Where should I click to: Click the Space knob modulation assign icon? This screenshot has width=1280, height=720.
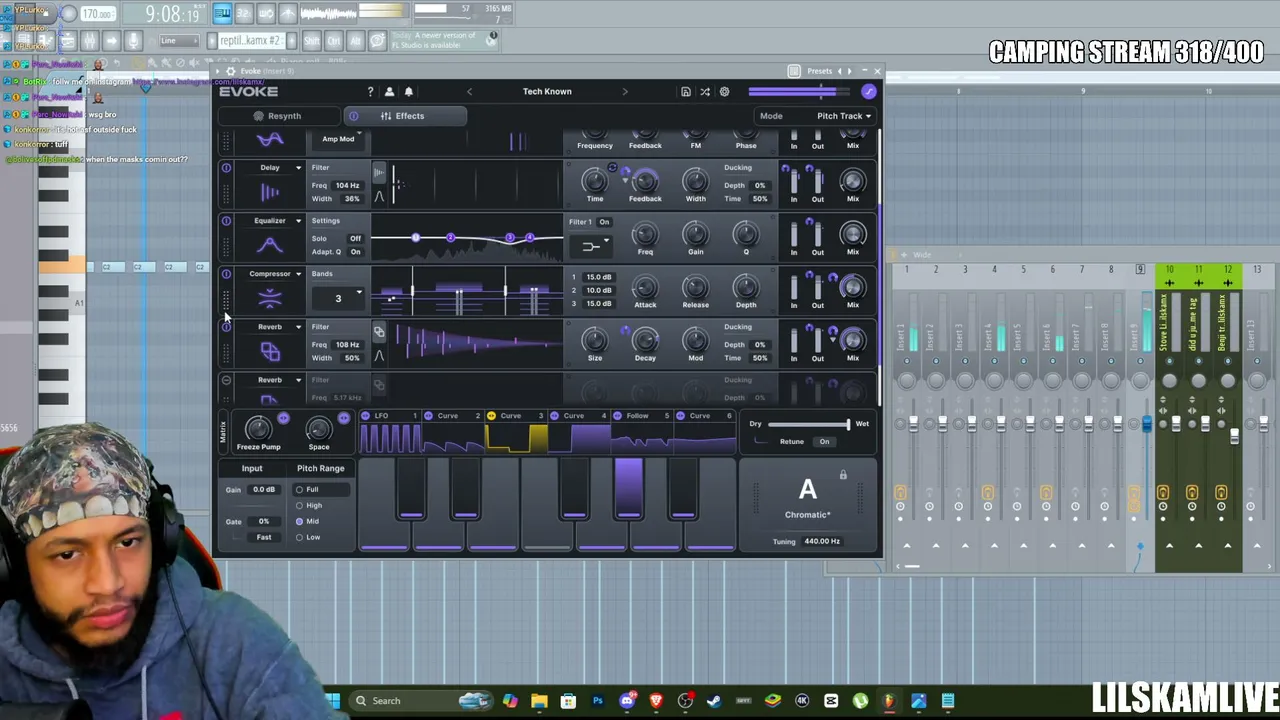pyautogui.click(x=343, y=419)
